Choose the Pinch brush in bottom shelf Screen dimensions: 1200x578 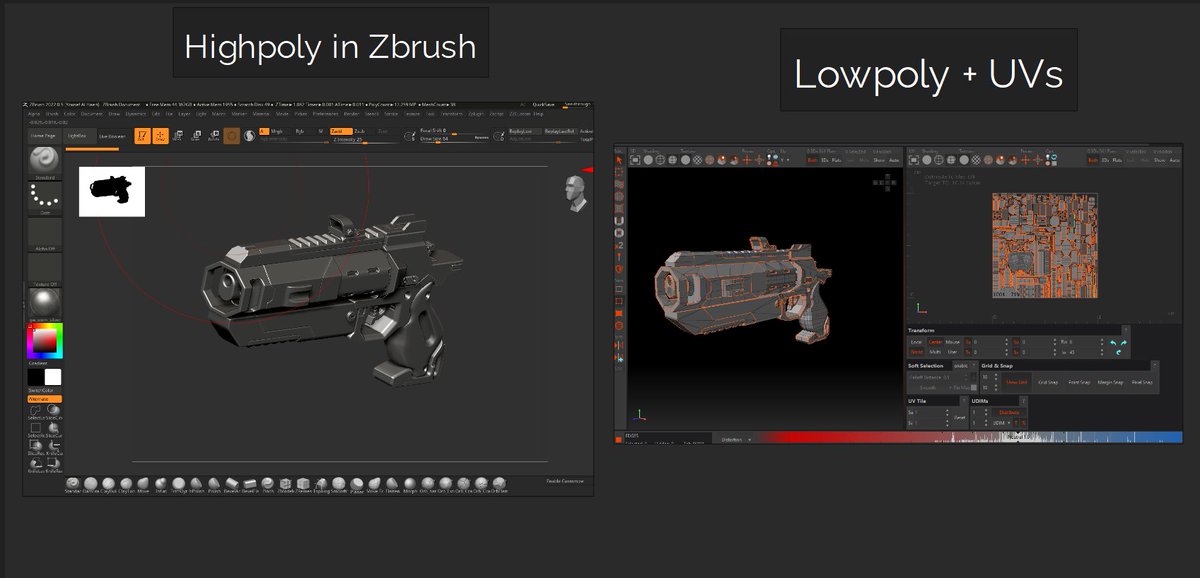click(267, 484)
